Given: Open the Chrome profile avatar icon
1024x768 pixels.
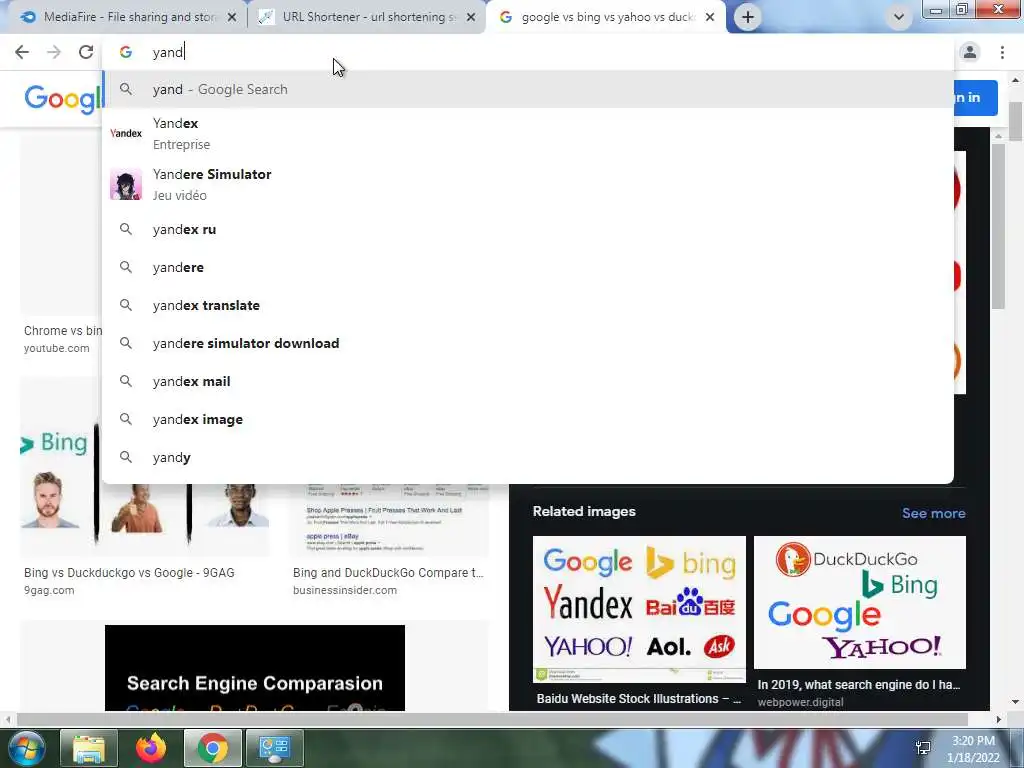Looking at the screenshot, I should pyautogui.click(x=970, y=52).
